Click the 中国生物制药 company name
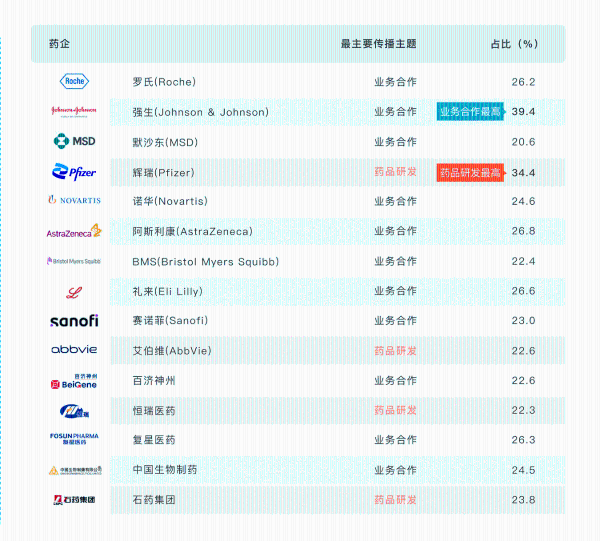The image size is (600, 541). (x=165, y=469)
